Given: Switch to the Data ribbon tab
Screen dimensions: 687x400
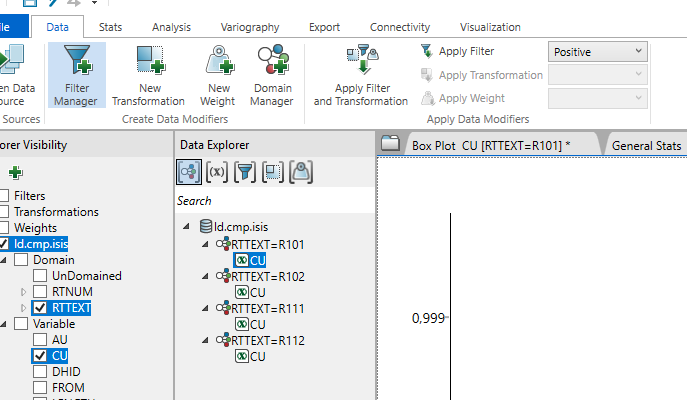Looking at the screenshot, I should pos(57,27).
